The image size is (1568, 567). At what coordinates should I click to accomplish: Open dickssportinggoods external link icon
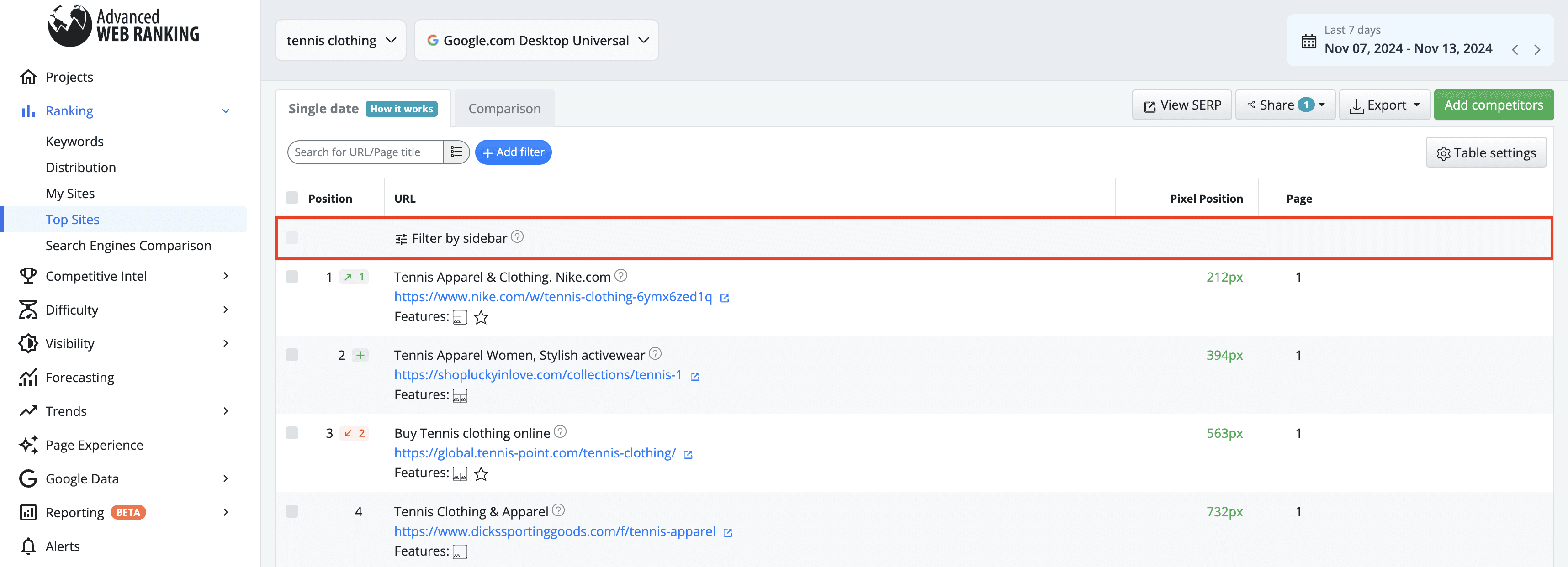[x=727, y=533]
